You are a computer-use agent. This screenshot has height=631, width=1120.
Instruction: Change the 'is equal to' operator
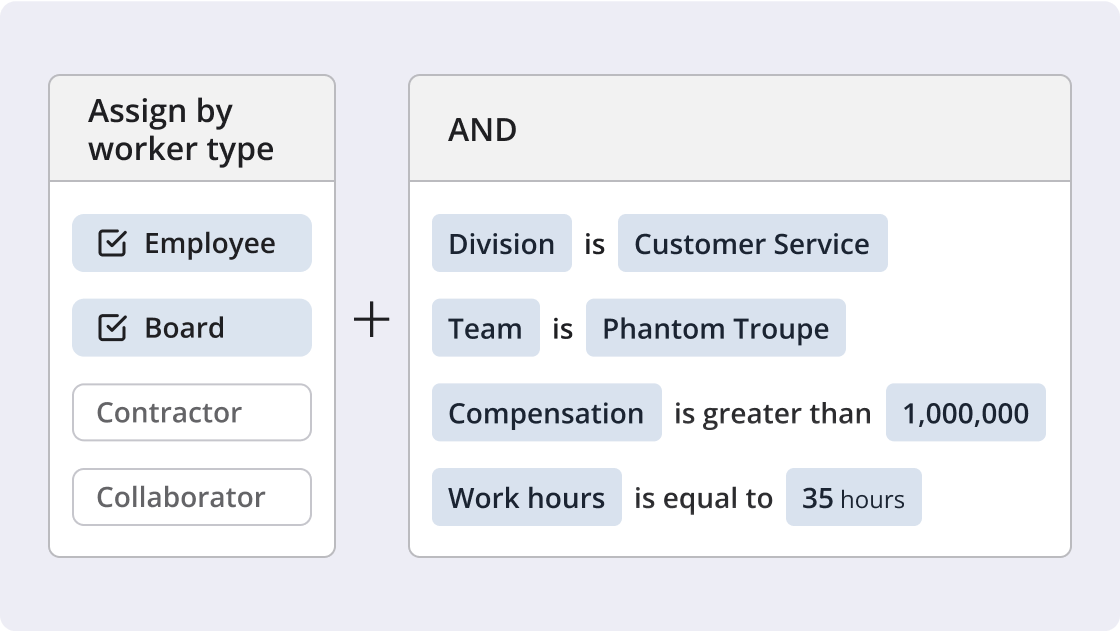coord(704,497)
